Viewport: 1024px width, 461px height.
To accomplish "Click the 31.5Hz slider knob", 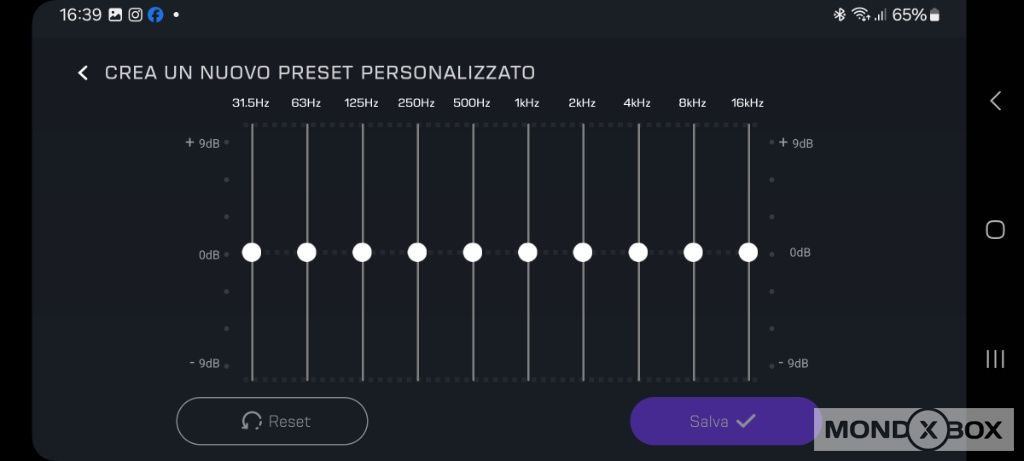I will pos(252,252).
